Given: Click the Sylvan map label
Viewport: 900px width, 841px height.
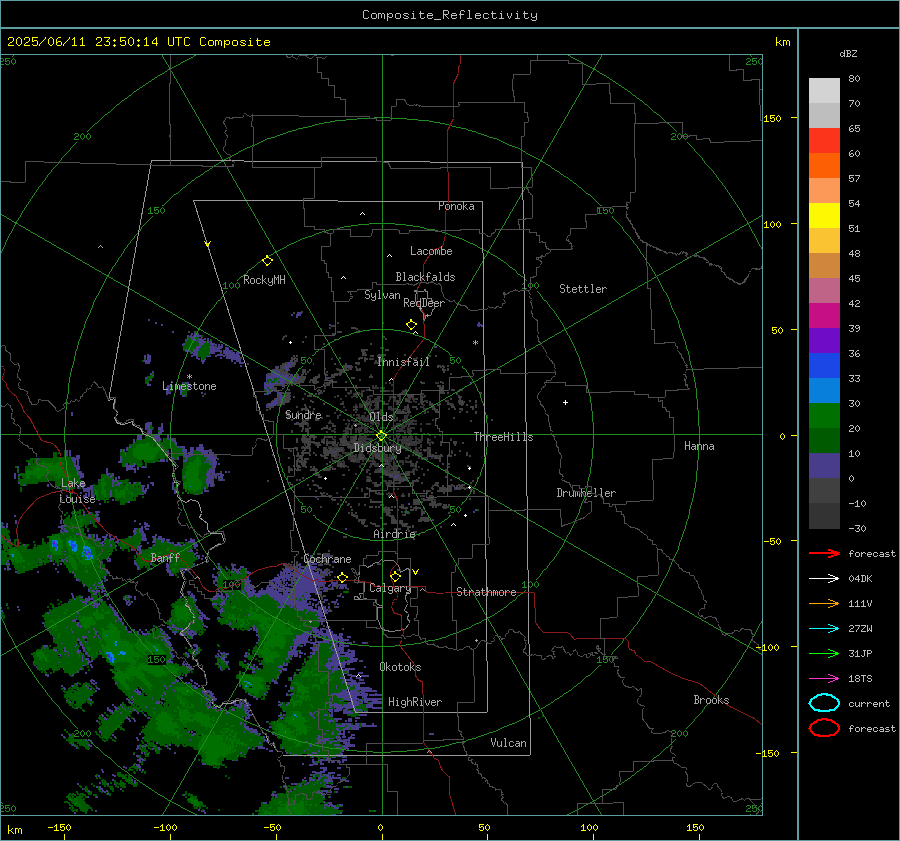Looking at the screenshot, I should click(x=382, y=295).
